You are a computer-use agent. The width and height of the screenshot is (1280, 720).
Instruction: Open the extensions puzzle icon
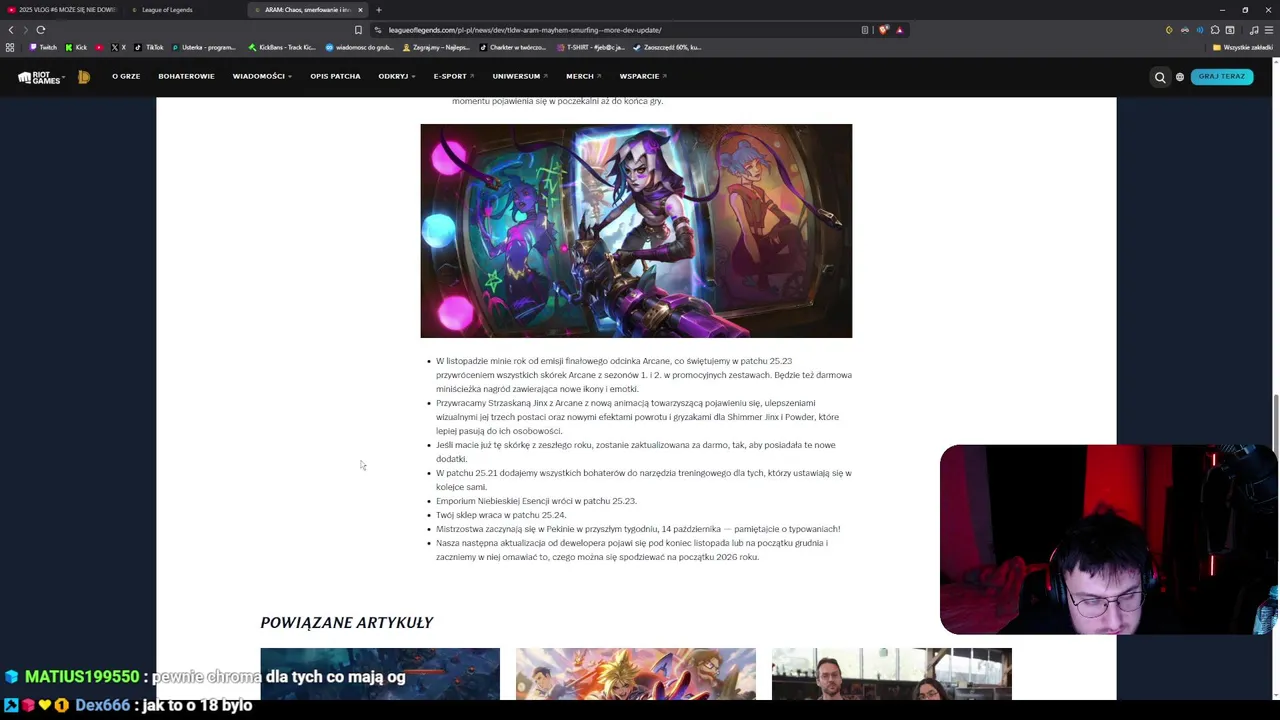(1215, 30)
